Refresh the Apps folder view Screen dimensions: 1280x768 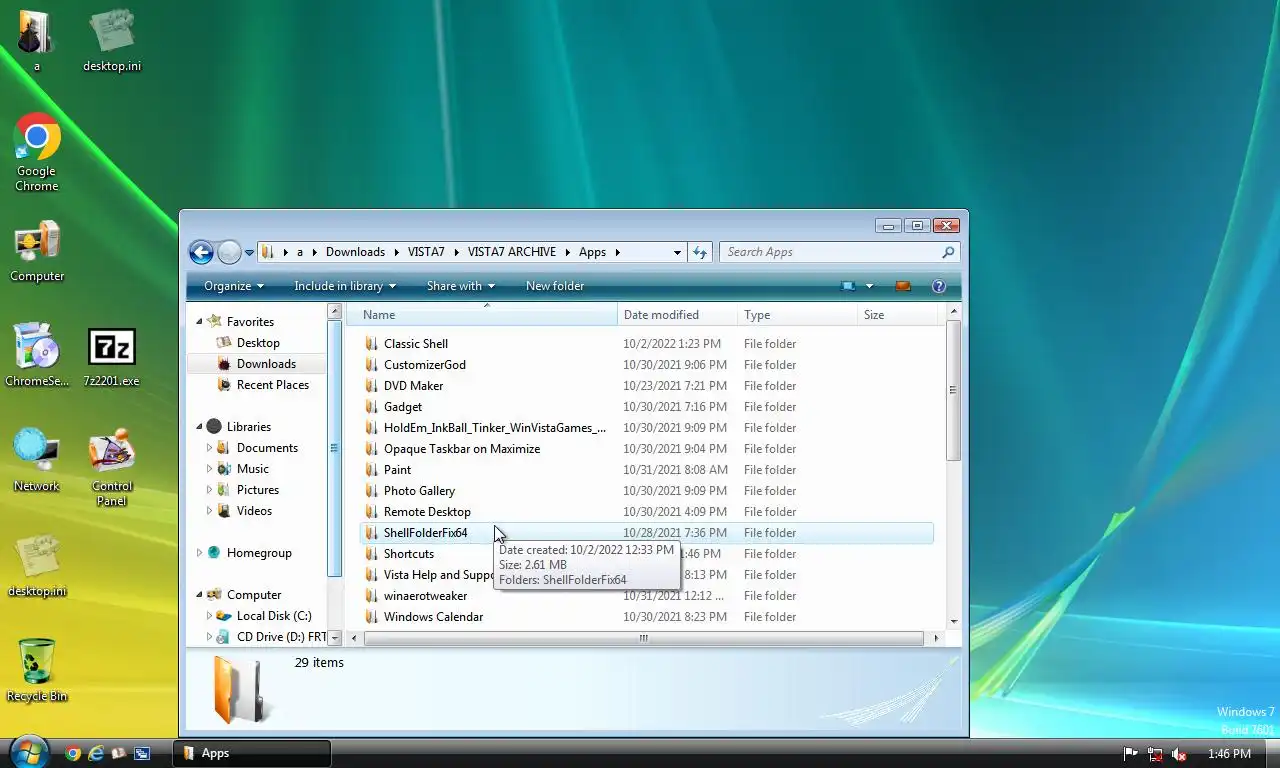pyautogui.click(x=700, y=252)
